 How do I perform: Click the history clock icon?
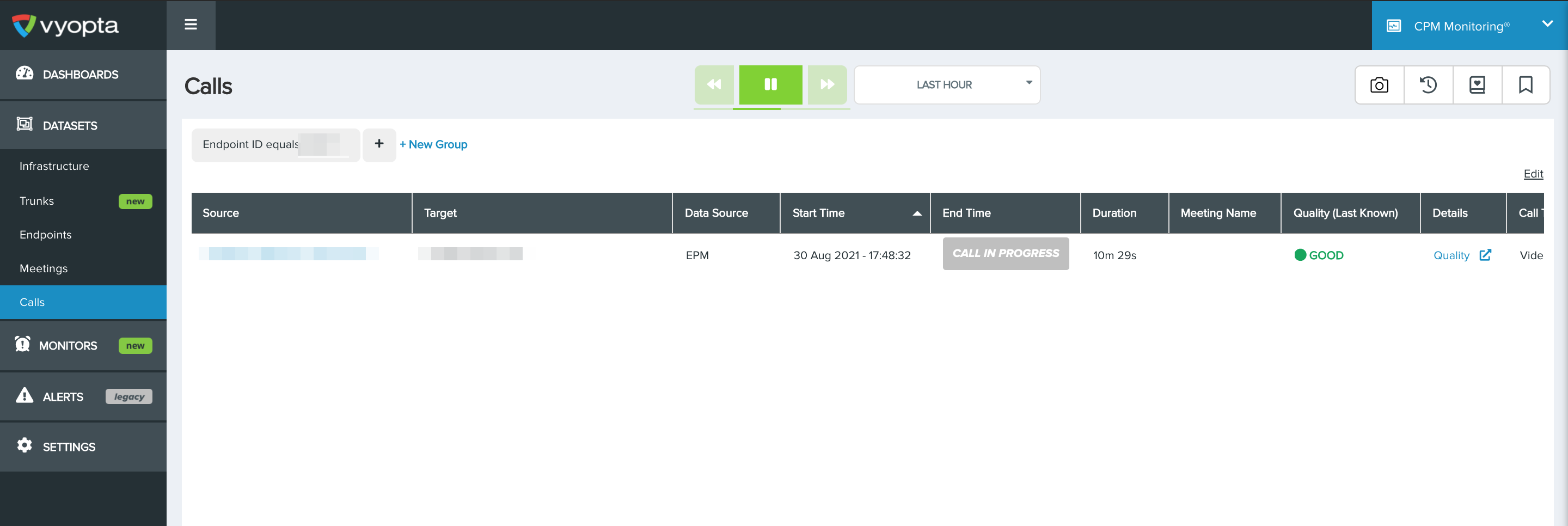coord(1428,84)
